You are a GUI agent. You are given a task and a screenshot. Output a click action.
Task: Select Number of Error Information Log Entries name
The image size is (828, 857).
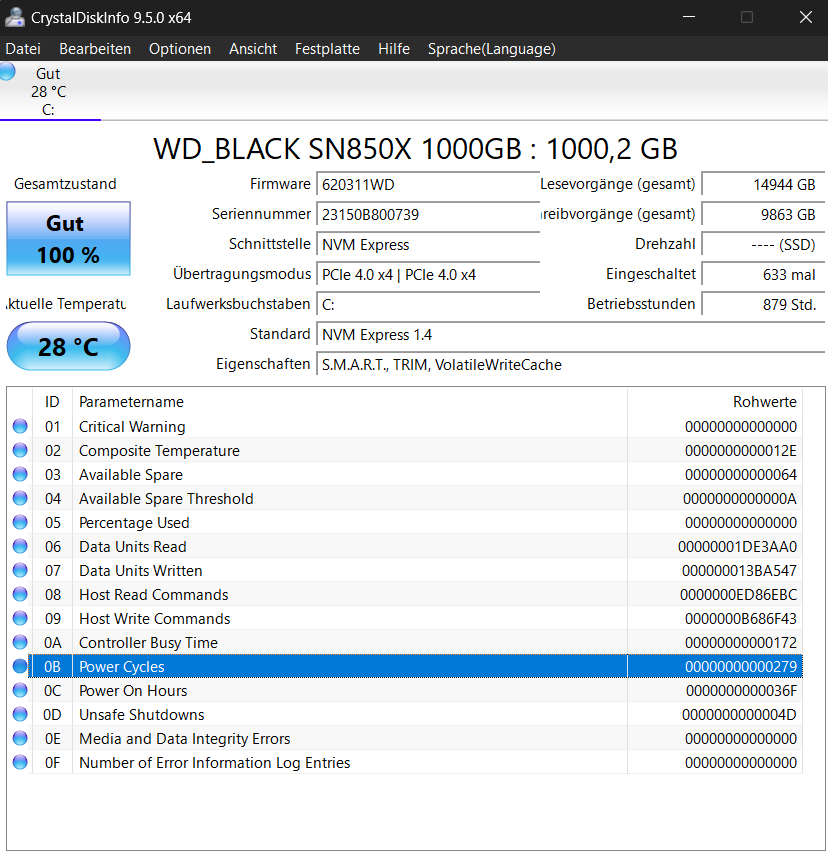[215, 764]
